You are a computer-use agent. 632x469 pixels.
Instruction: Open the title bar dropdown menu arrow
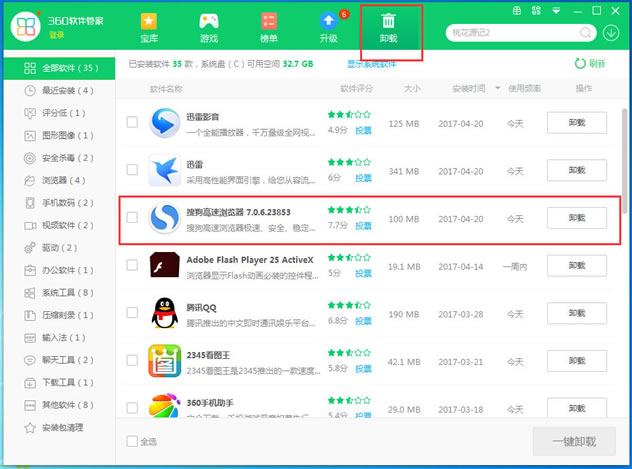[556, 11]
